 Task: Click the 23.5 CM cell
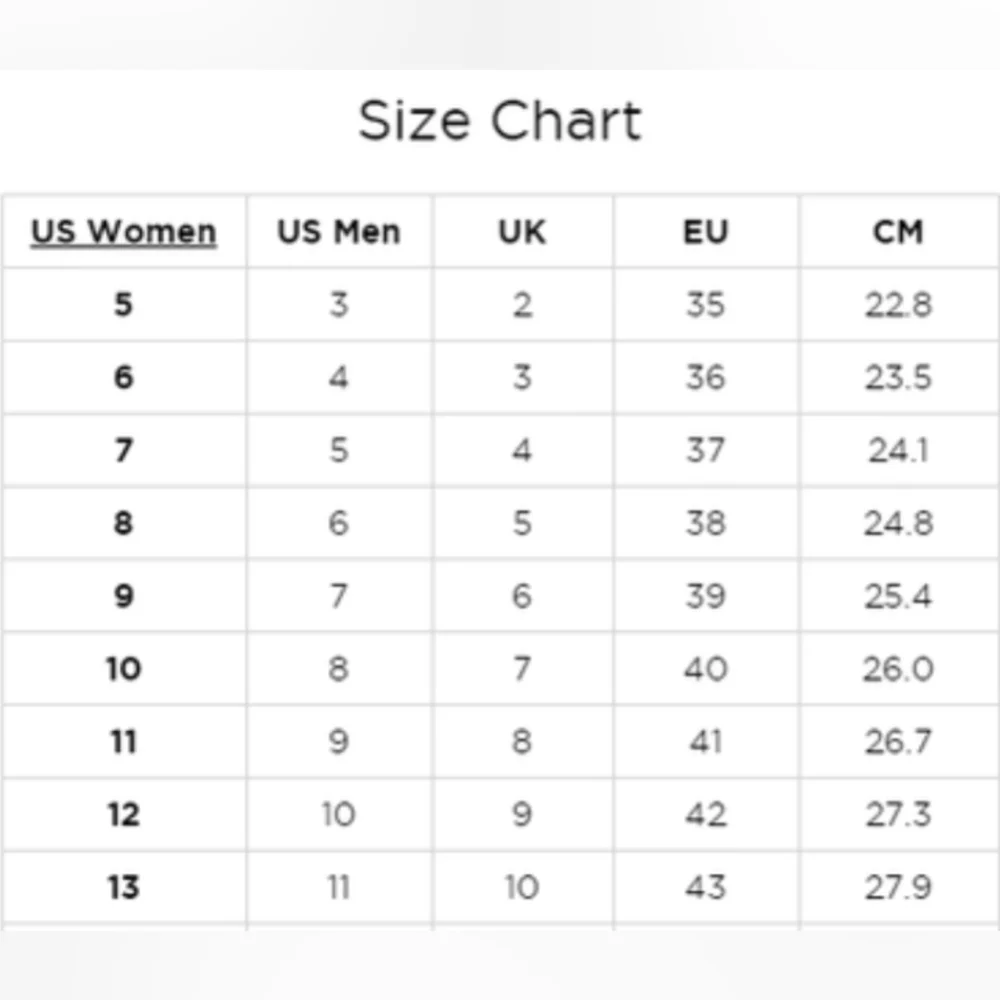click(898, 378)
